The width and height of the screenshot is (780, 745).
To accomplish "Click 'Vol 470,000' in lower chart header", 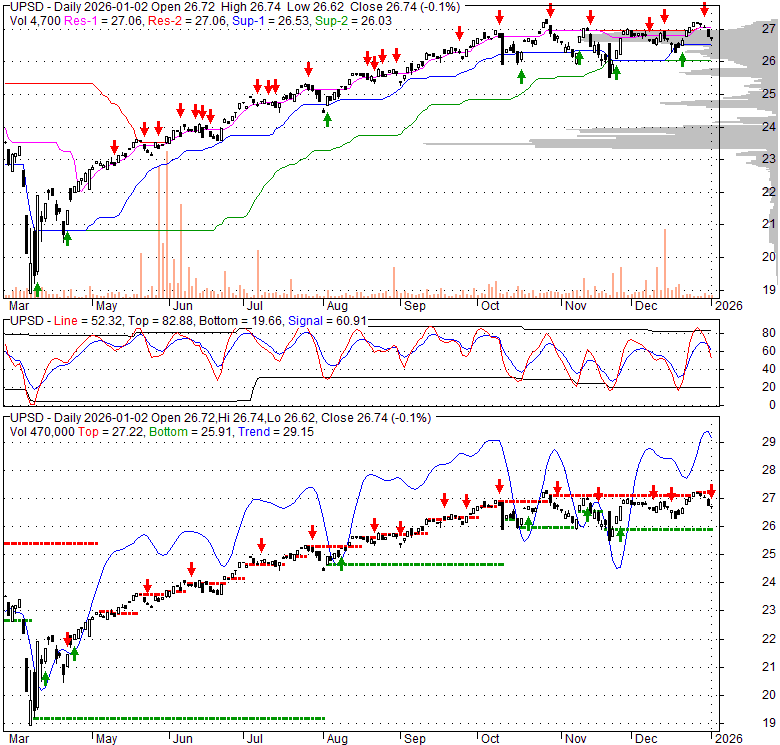I will tap(42, 432).
